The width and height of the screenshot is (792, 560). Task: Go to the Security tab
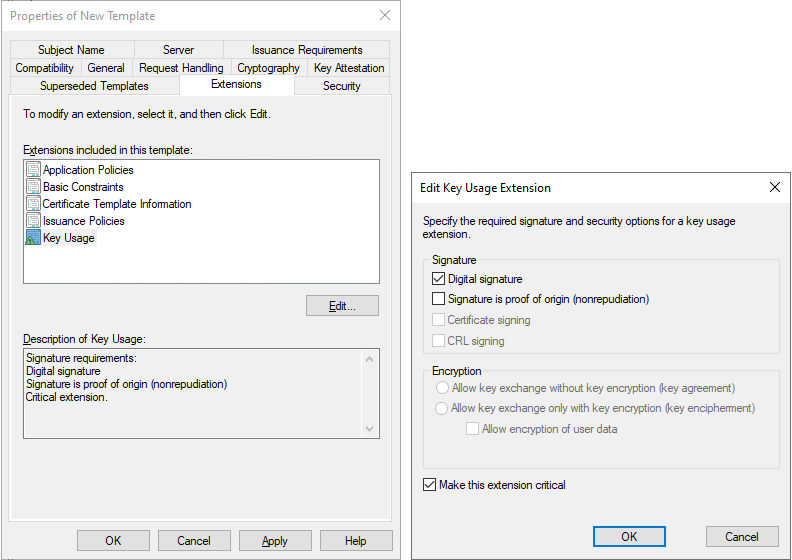341,86
